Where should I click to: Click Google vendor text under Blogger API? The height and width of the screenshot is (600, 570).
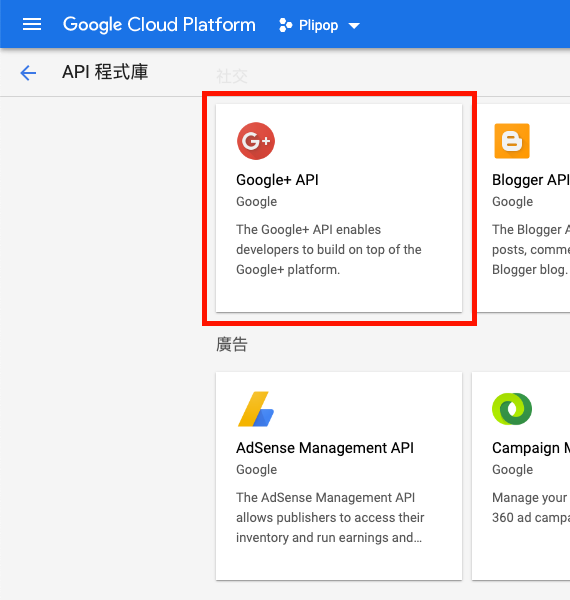[512, 202]
